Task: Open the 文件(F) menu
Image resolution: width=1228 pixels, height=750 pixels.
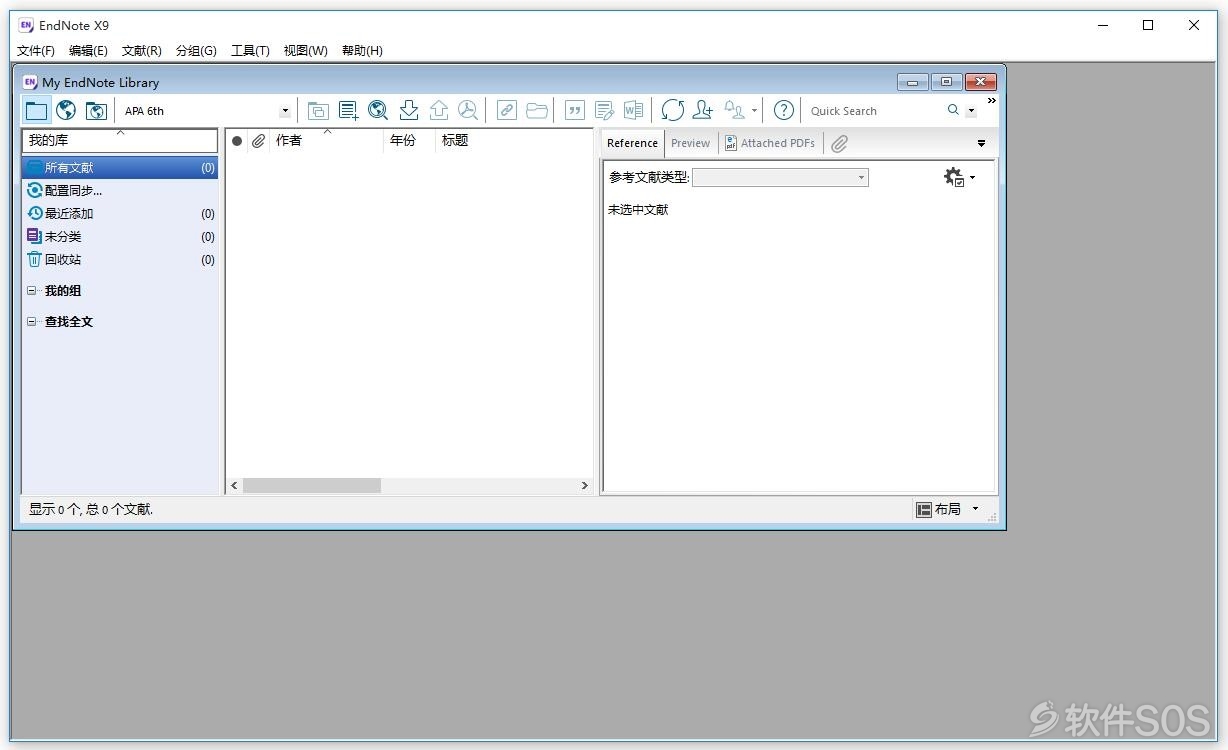Action: tap(36, 51)
